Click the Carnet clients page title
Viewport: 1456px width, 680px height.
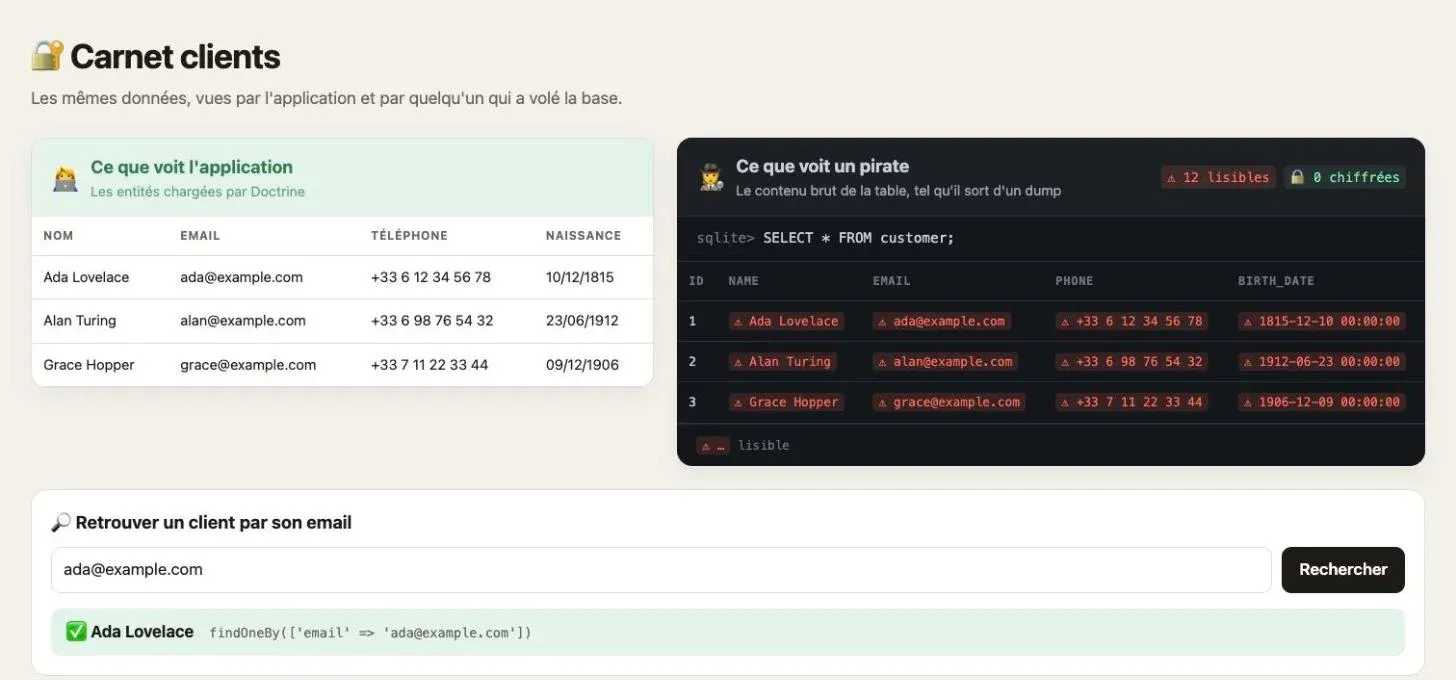(175, 57)
